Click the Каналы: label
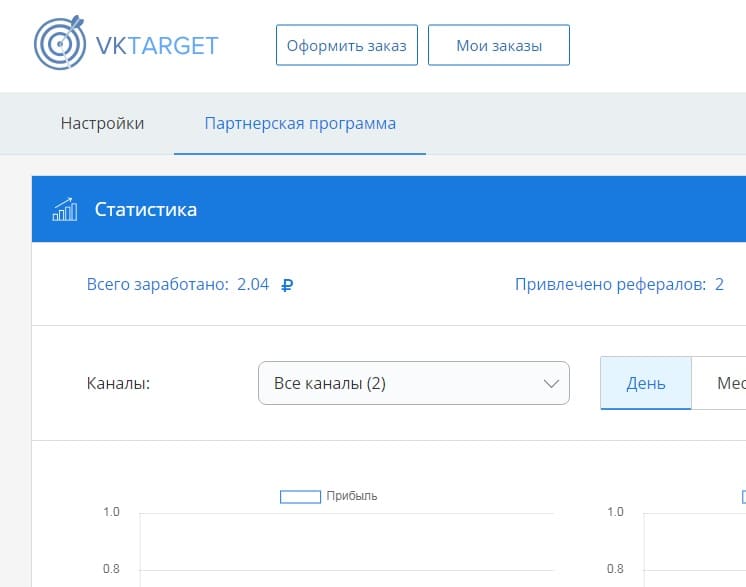746x587 pixels. [118, 383]
